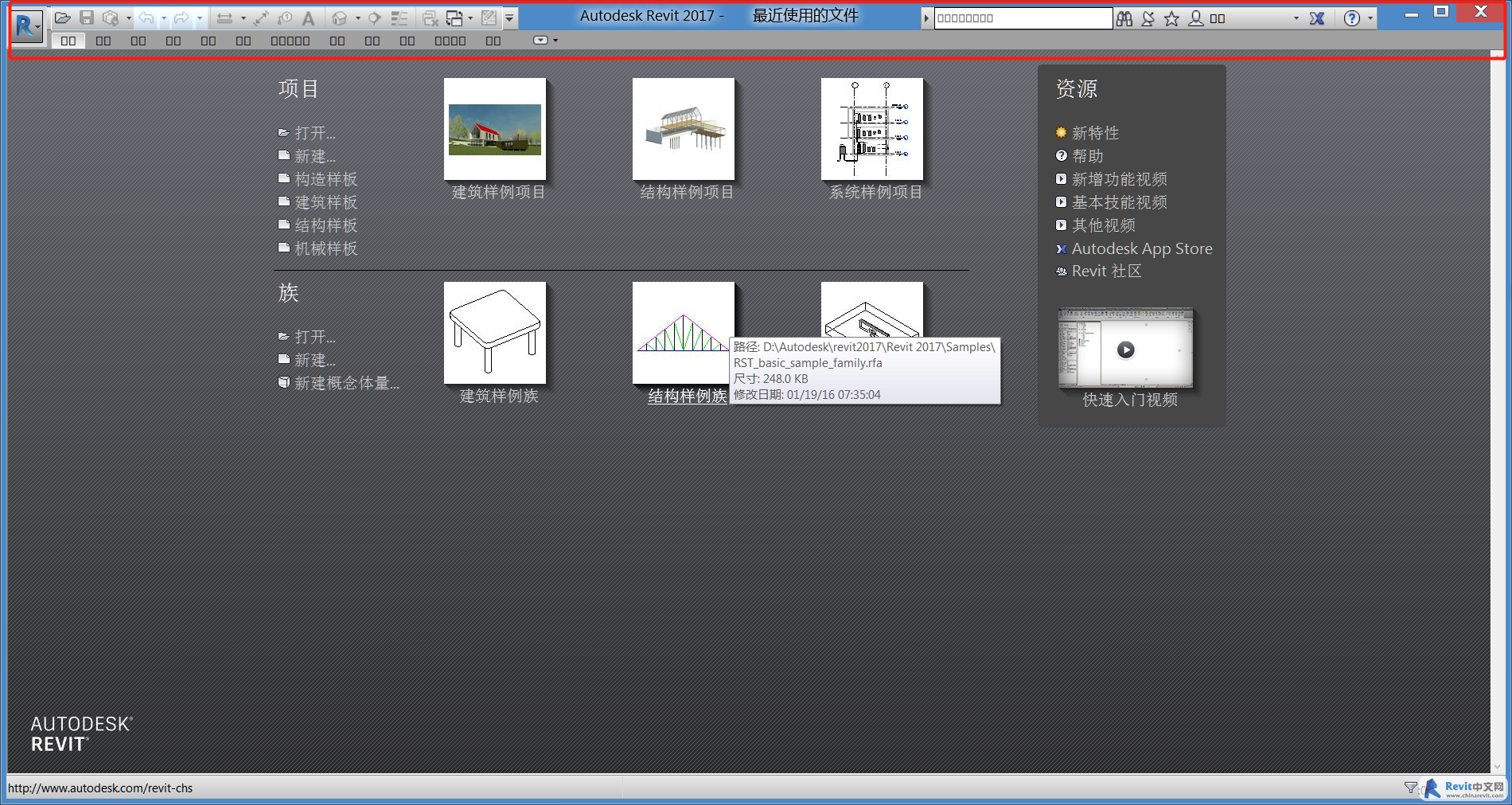
Task: Open the 系统样例项目 thumbnail
Action: [x=872, y=129]
